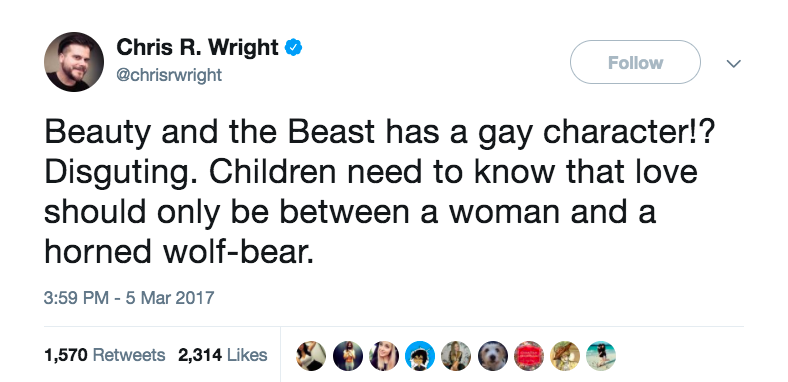Viewport: 788px width, 382px height.
Task: View the 1,570 Retweets list
Action: pyautogui.click(x=105, y=355)
